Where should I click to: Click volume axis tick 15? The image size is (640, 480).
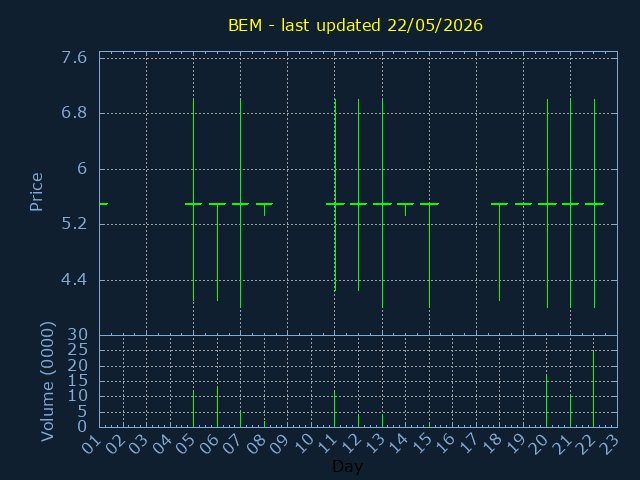[x=78, y=381]
